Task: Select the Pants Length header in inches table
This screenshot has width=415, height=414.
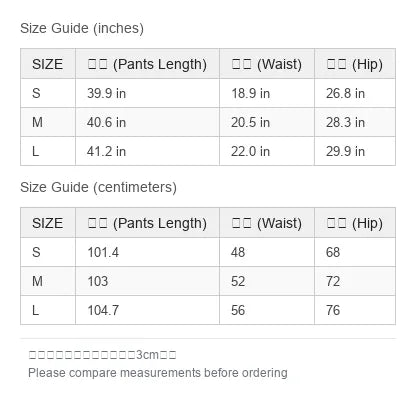Action: coord(147,64)
